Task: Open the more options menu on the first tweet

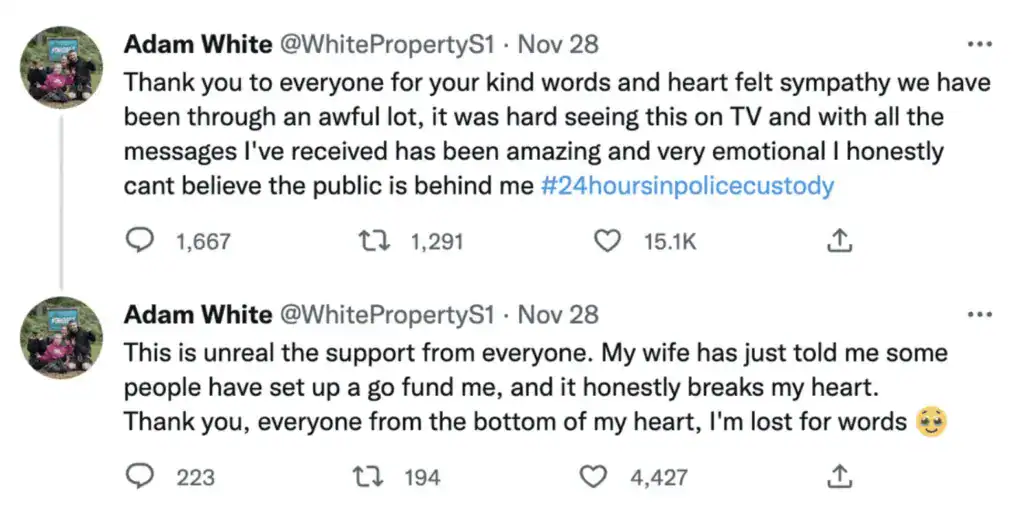Action: pos(981,44)
